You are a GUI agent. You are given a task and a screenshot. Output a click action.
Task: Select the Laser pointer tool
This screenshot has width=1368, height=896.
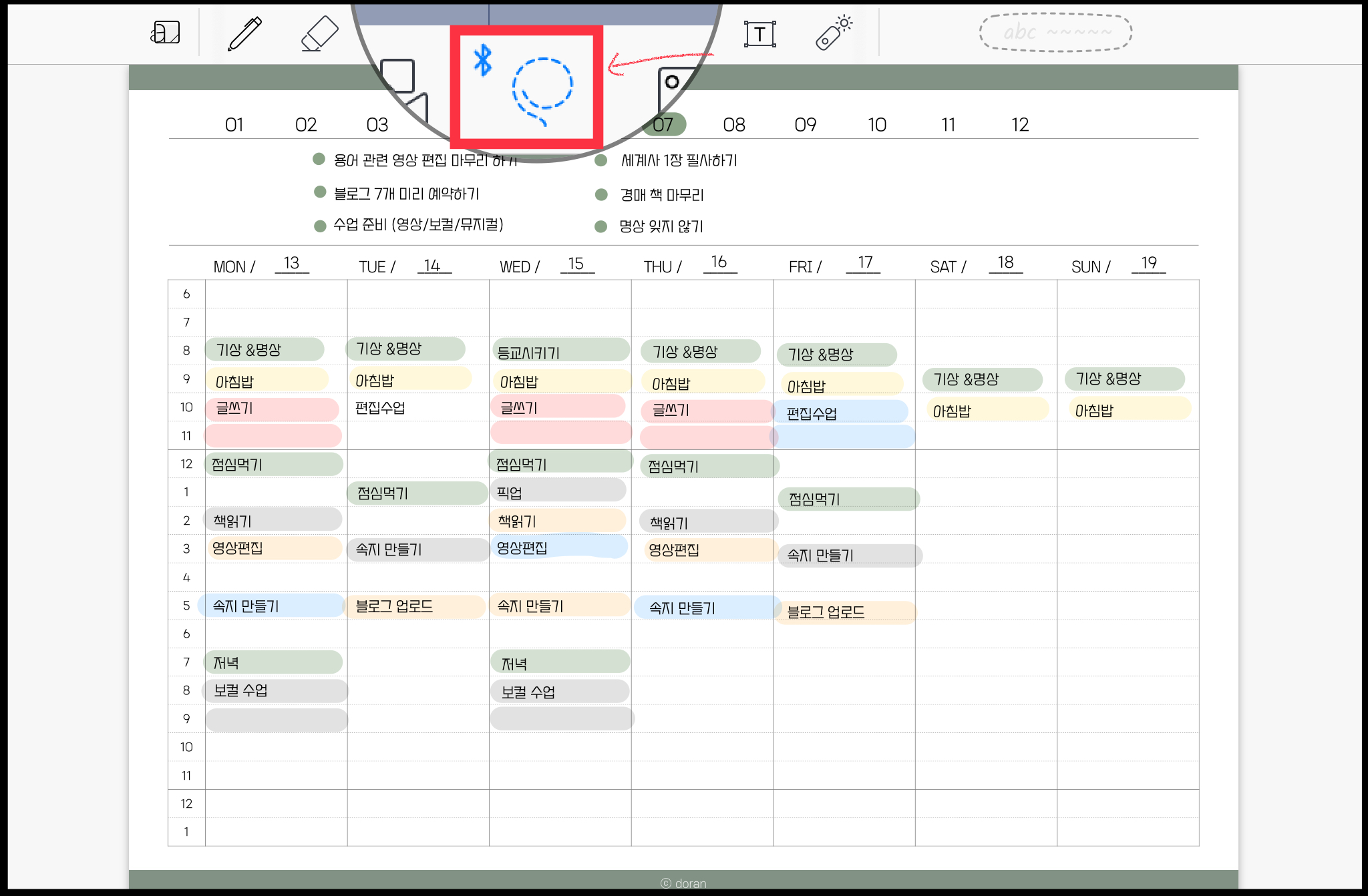click(x=834, y=33)
